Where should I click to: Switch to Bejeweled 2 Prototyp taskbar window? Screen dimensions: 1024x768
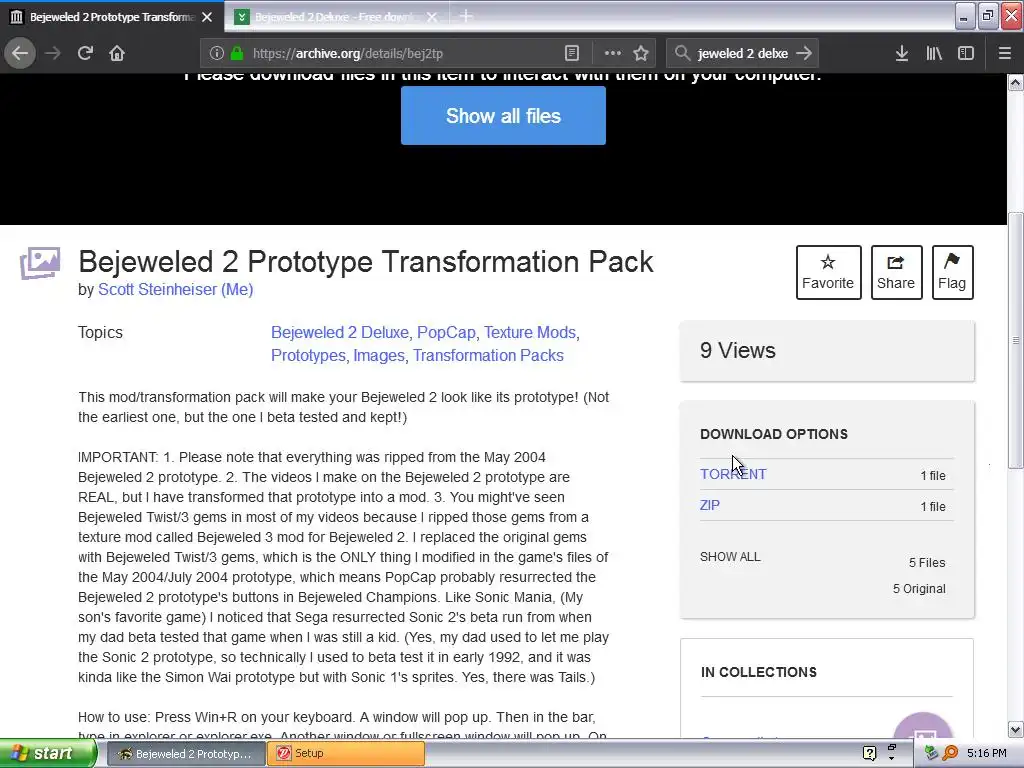185,754
